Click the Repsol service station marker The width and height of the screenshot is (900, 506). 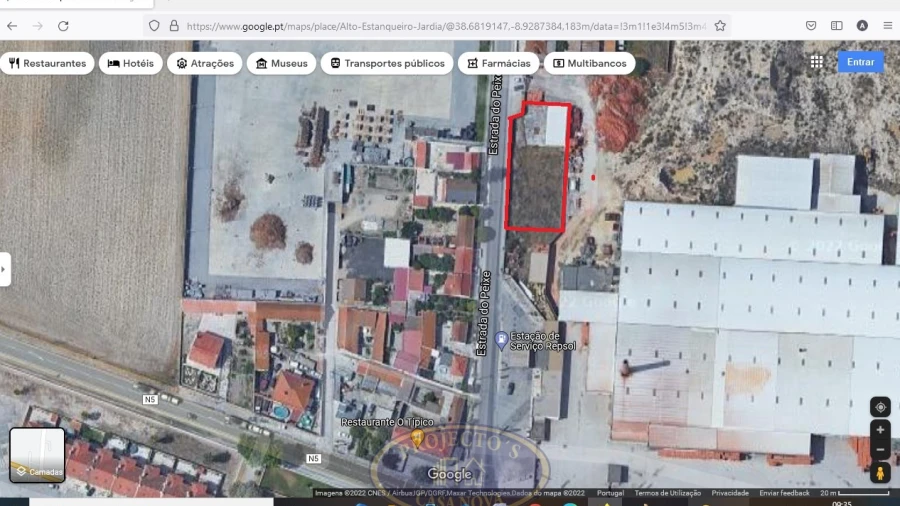500,340
